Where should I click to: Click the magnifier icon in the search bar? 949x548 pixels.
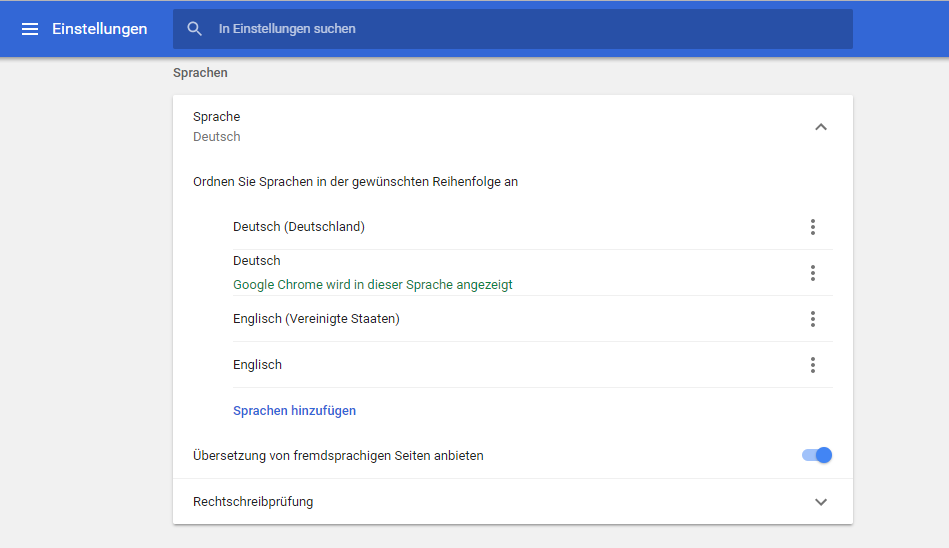click(x=195, y=29)
